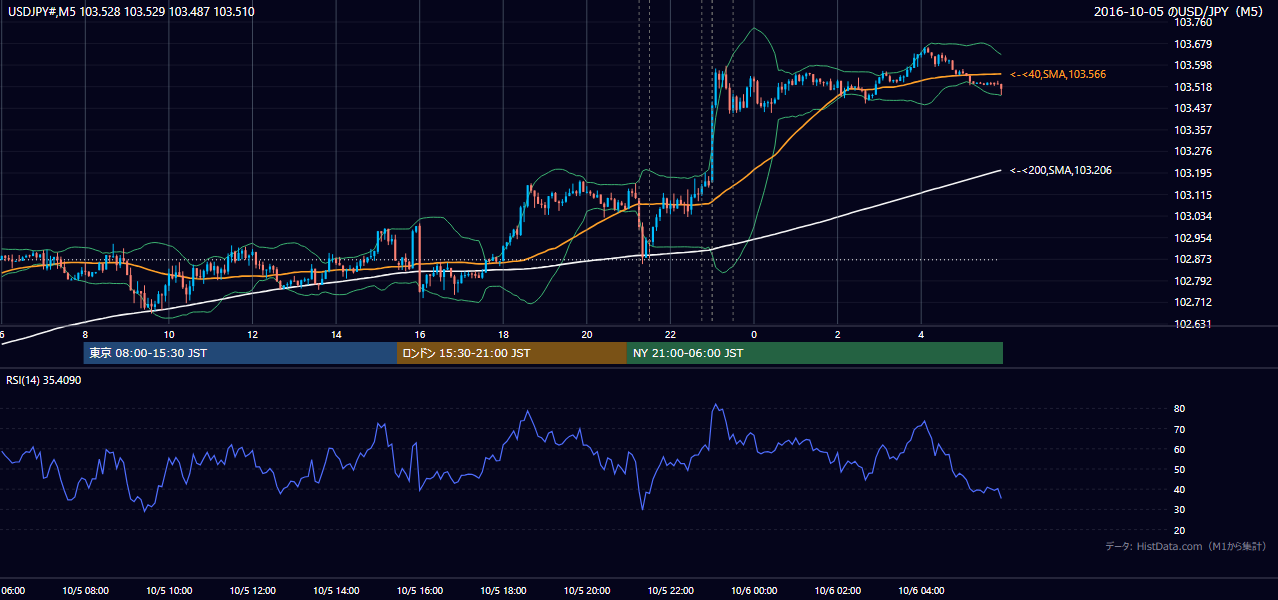Screen dimensions: 1278x600
Task: Click price level 102.792 on axis
Action: (1193, 281)
